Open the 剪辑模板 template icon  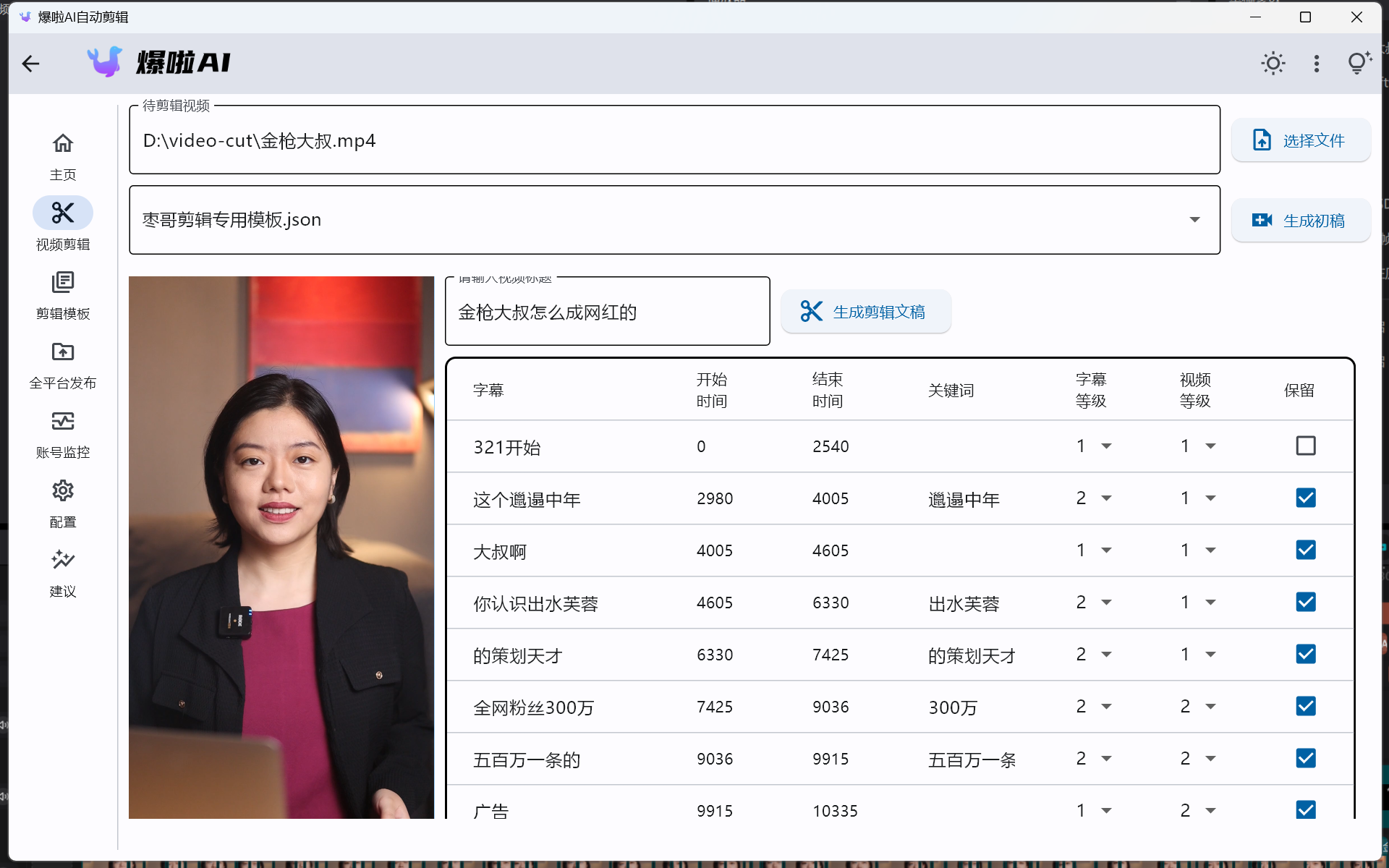click(x=63, y=282)
